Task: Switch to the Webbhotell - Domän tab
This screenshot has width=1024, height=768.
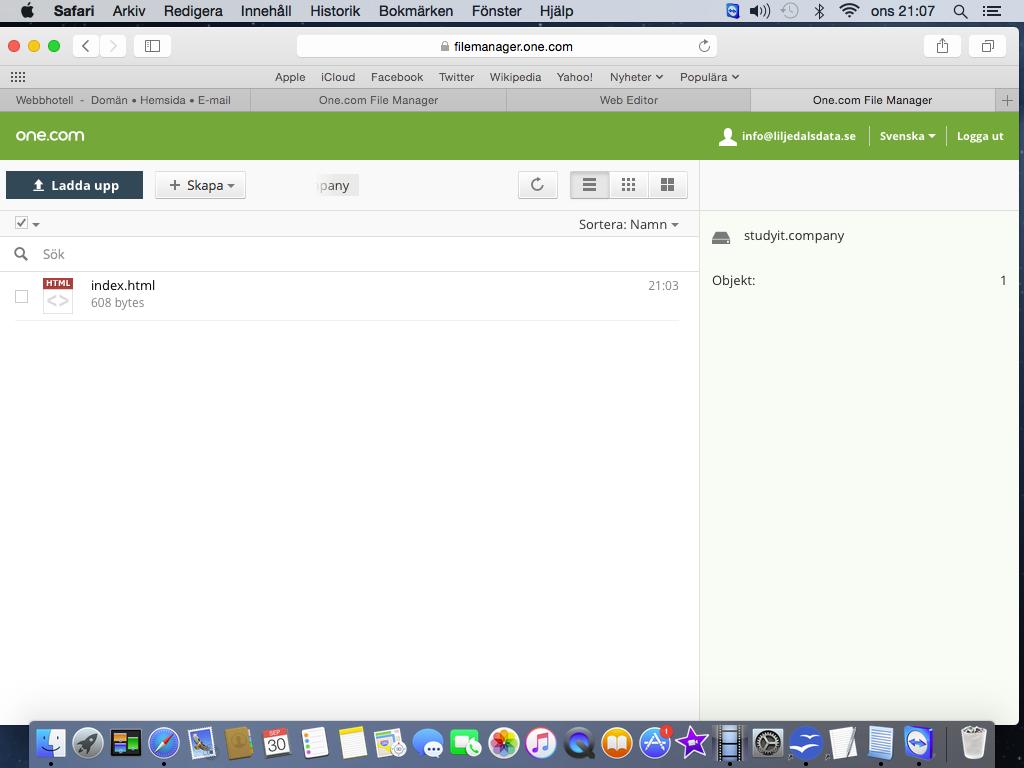Action: (x=125, y=100)
